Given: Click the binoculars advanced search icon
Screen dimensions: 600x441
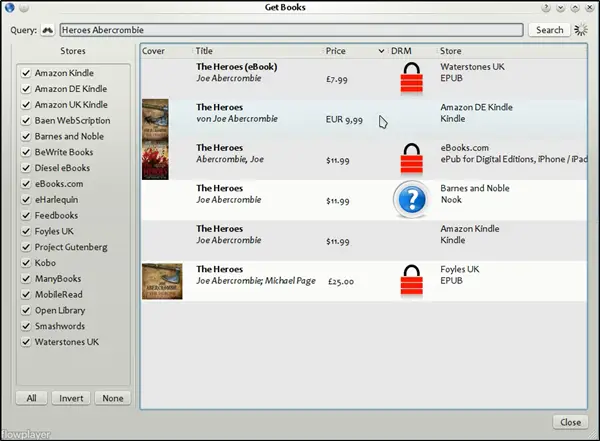Looking at the screenshot, I should tap(48, 30).
